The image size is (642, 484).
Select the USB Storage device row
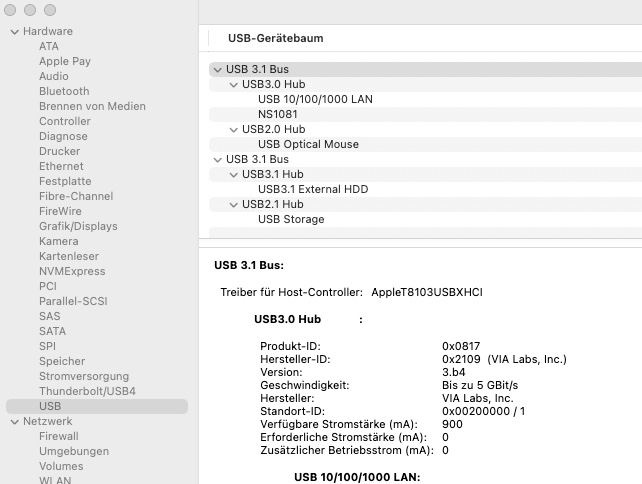click(x=291, y=220)
